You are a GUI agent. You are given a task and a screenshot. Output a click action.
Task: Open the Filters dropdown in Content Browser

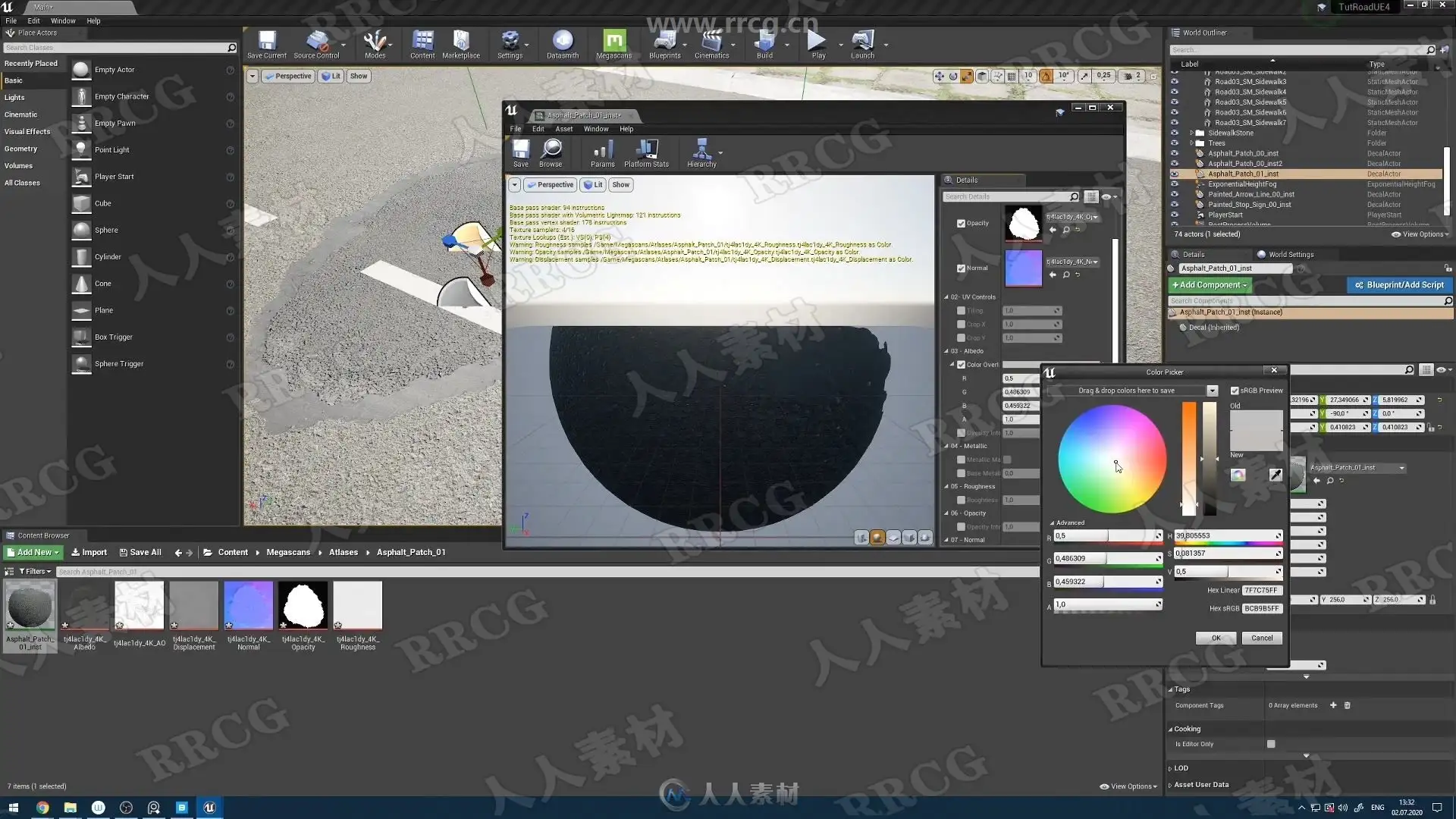[x=35, y=572]
